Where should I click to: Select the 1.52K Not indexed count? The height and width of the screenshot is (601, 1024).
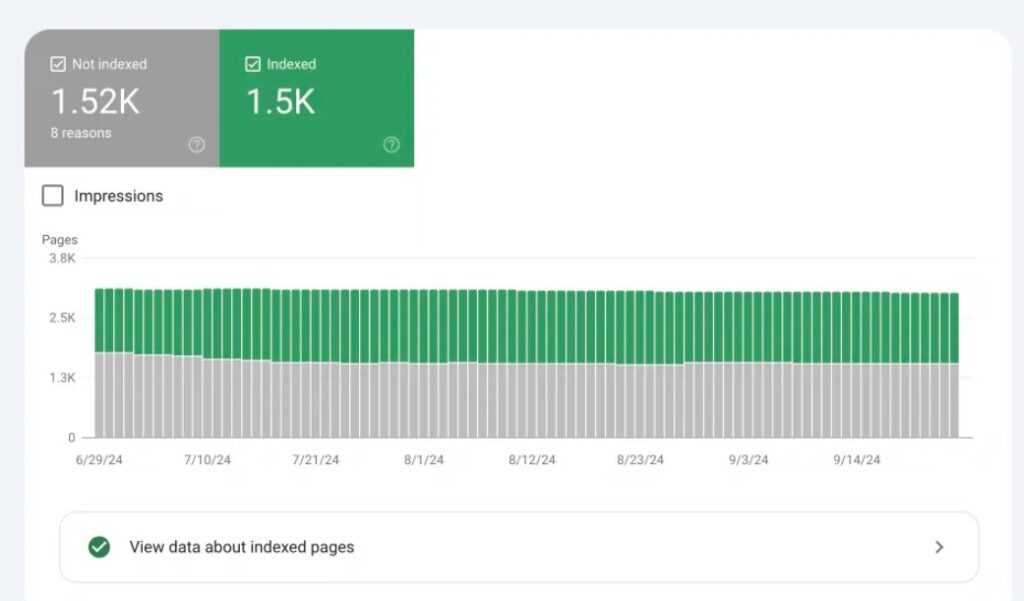tap(97, 101)
